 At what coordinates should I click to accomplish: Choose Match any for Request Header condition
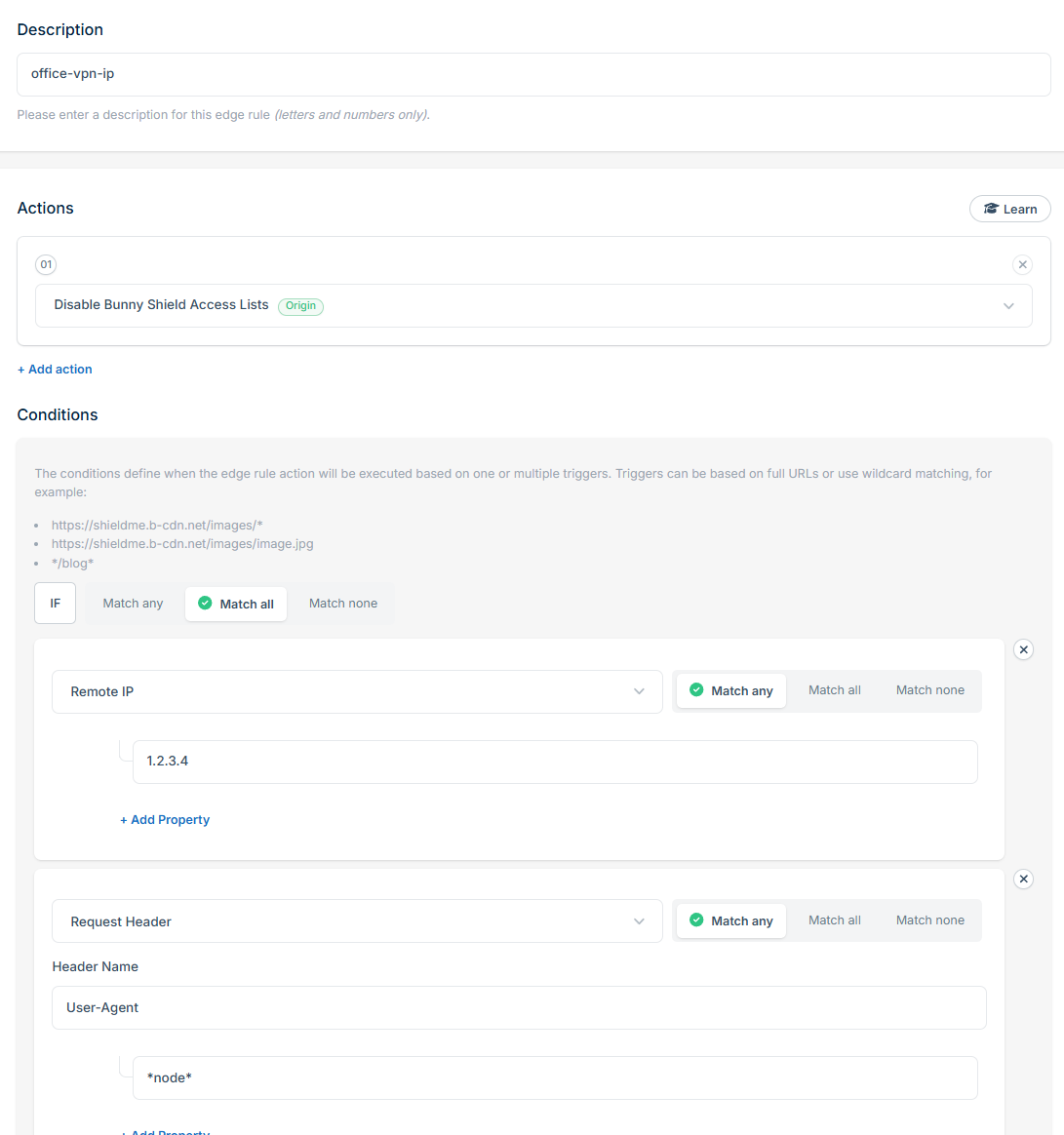[x=731, y=920]
